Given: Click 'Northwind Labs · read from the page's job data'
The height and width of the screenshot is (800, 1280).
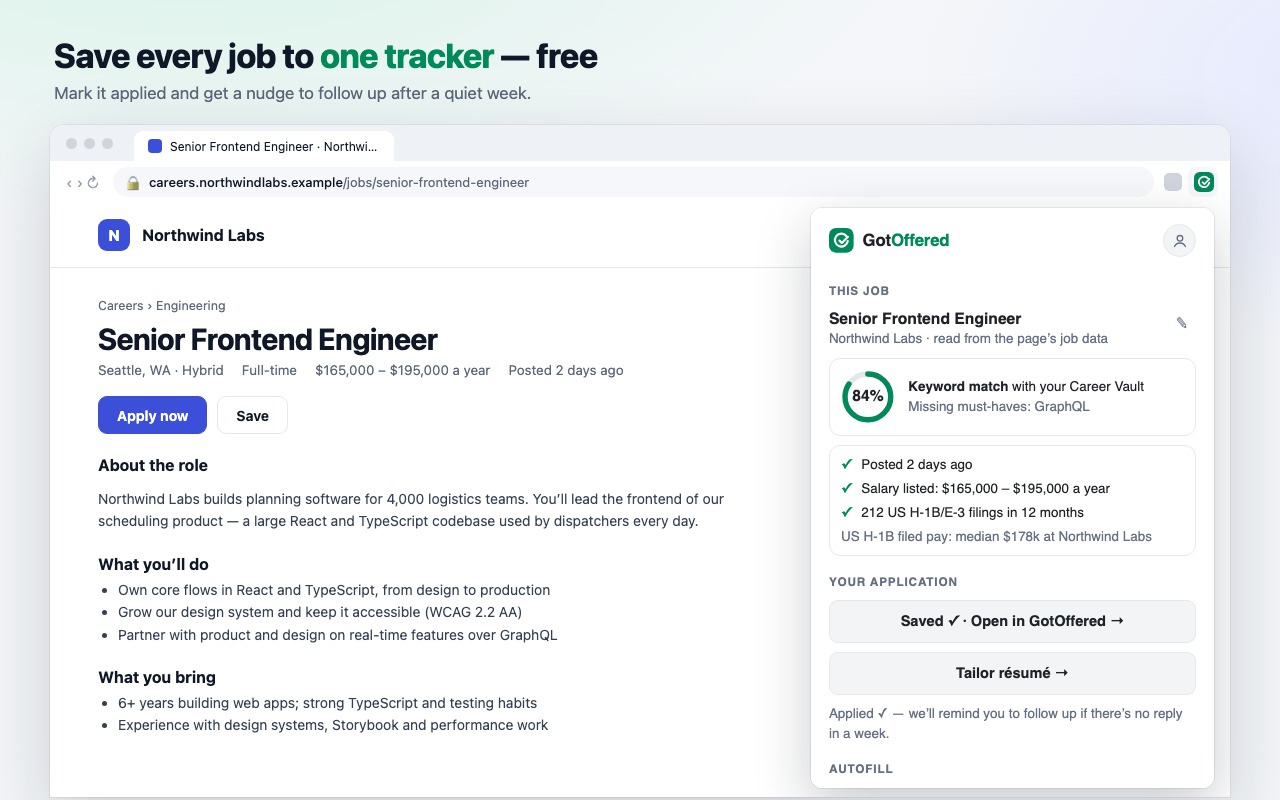Looking at the screenshot, I should pos(968,338).
